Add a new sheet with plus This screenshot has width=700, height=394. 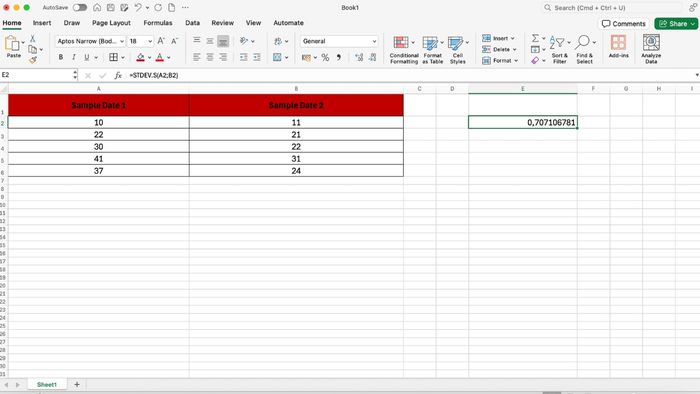[77, 384]
